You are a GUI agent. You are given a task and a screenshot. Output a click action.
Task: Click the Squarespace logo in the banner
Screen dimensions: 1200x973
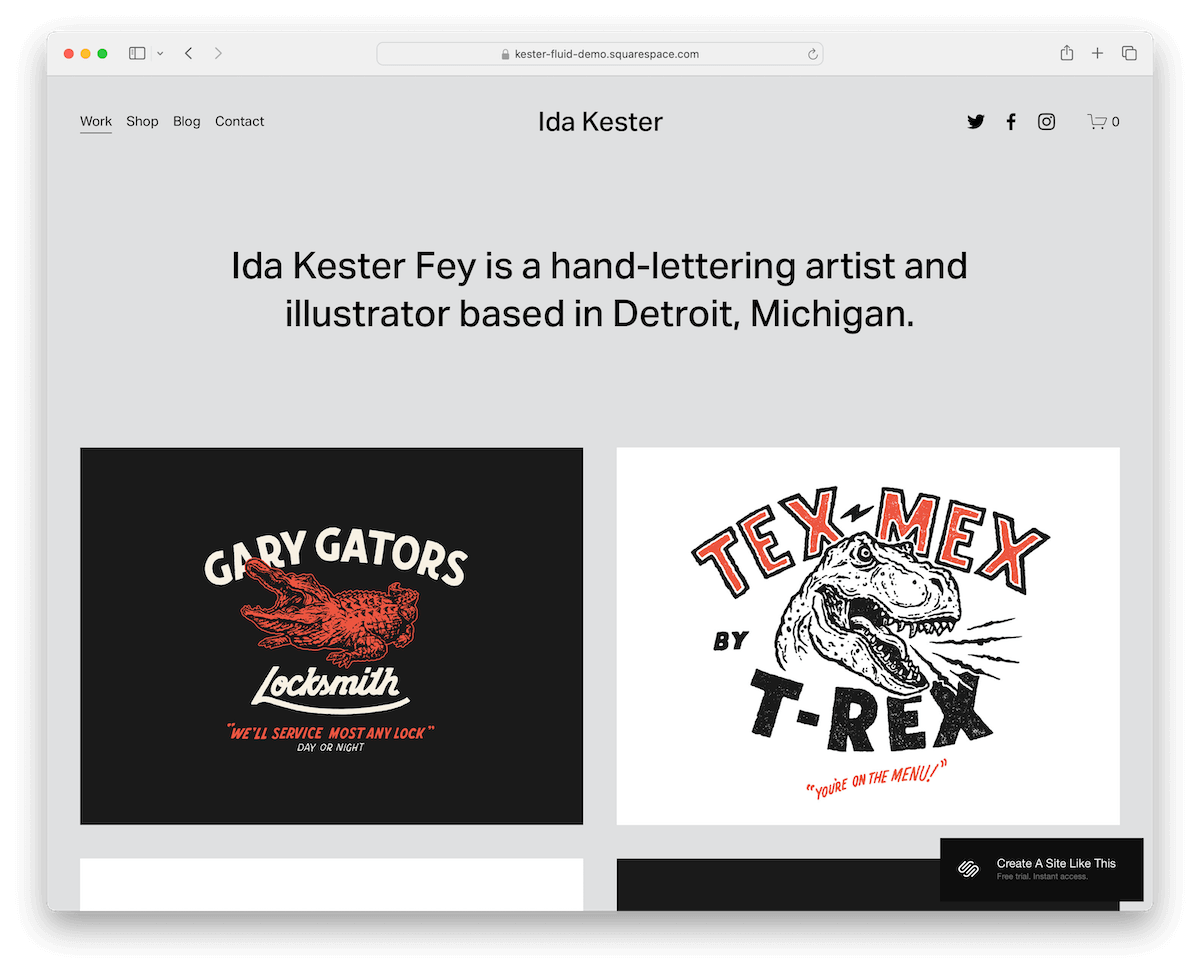tap(966, 868)
